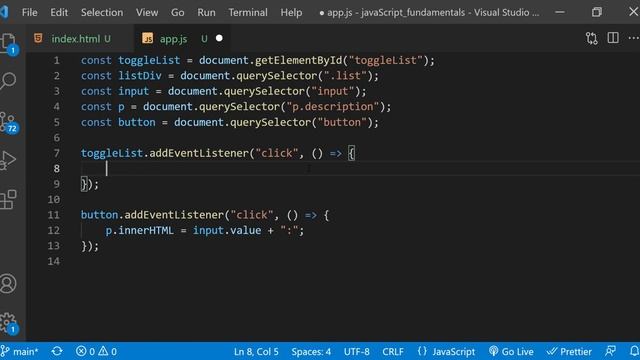Image resolution: width=640 pixels, height=360 pixels.
Task: Open the notifications bell
Action: pyautogui.click(x=634, y=351)
